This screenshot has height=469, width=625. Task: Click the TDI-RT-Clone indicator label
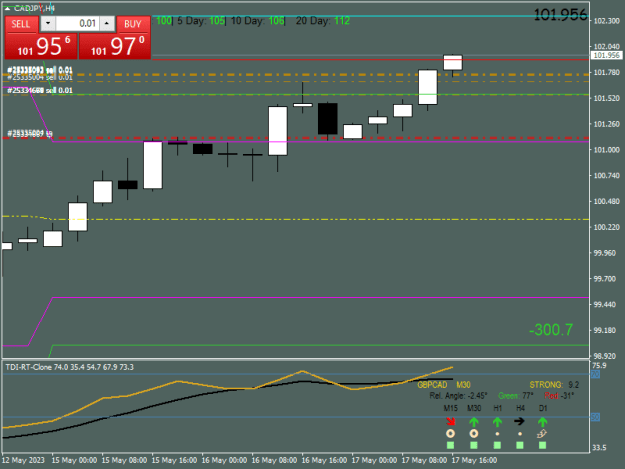69,367
